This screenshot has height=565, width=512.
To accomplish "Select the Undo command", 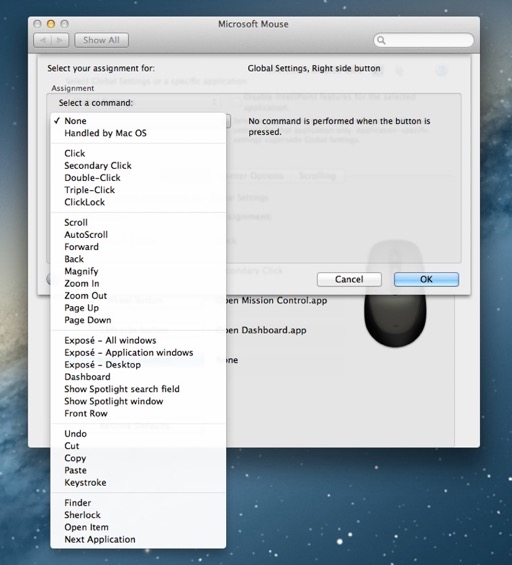I will 138,434.
